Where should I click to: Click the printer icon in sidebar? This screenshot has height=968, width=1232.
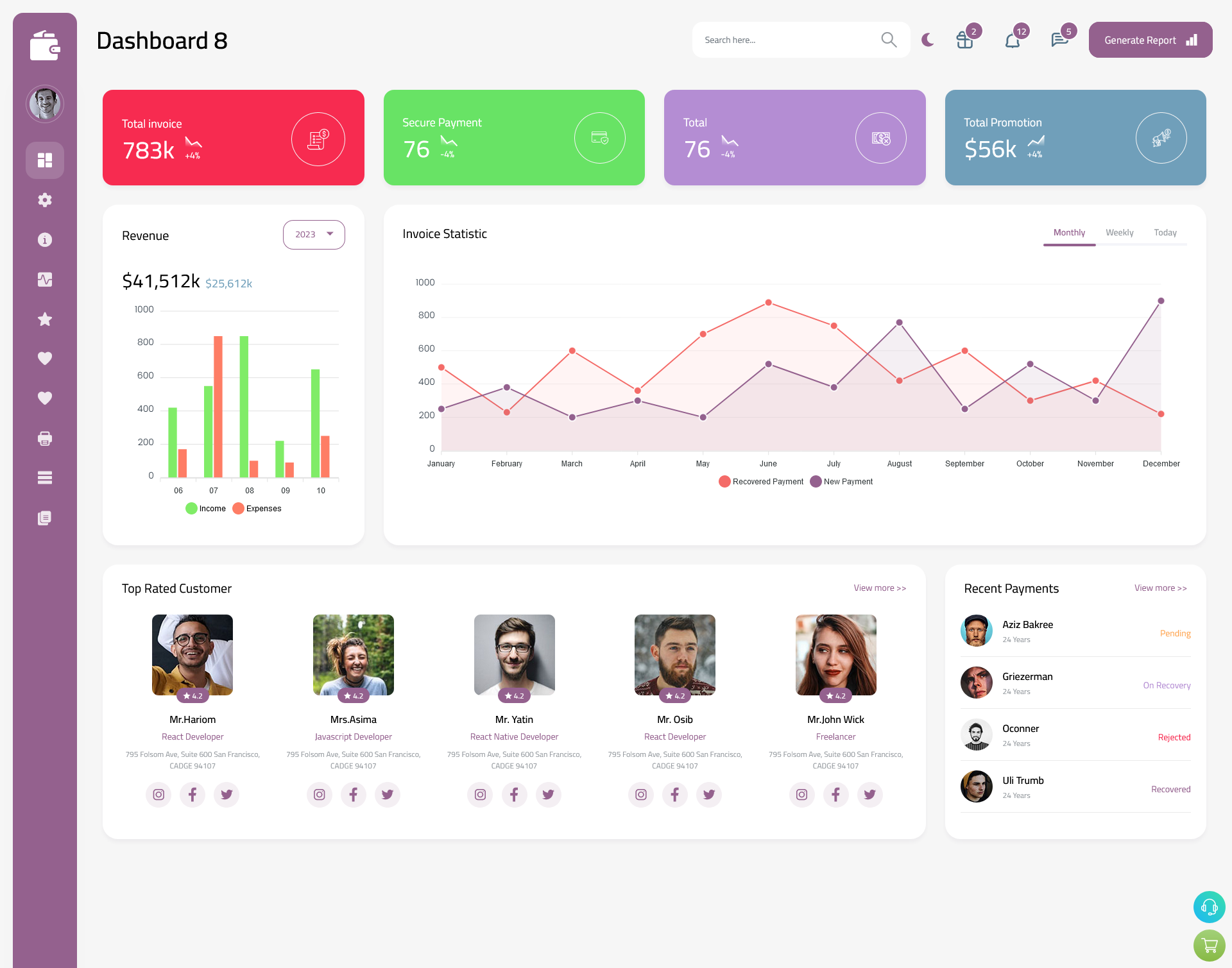pyautogui.click(x=45, y=437)
